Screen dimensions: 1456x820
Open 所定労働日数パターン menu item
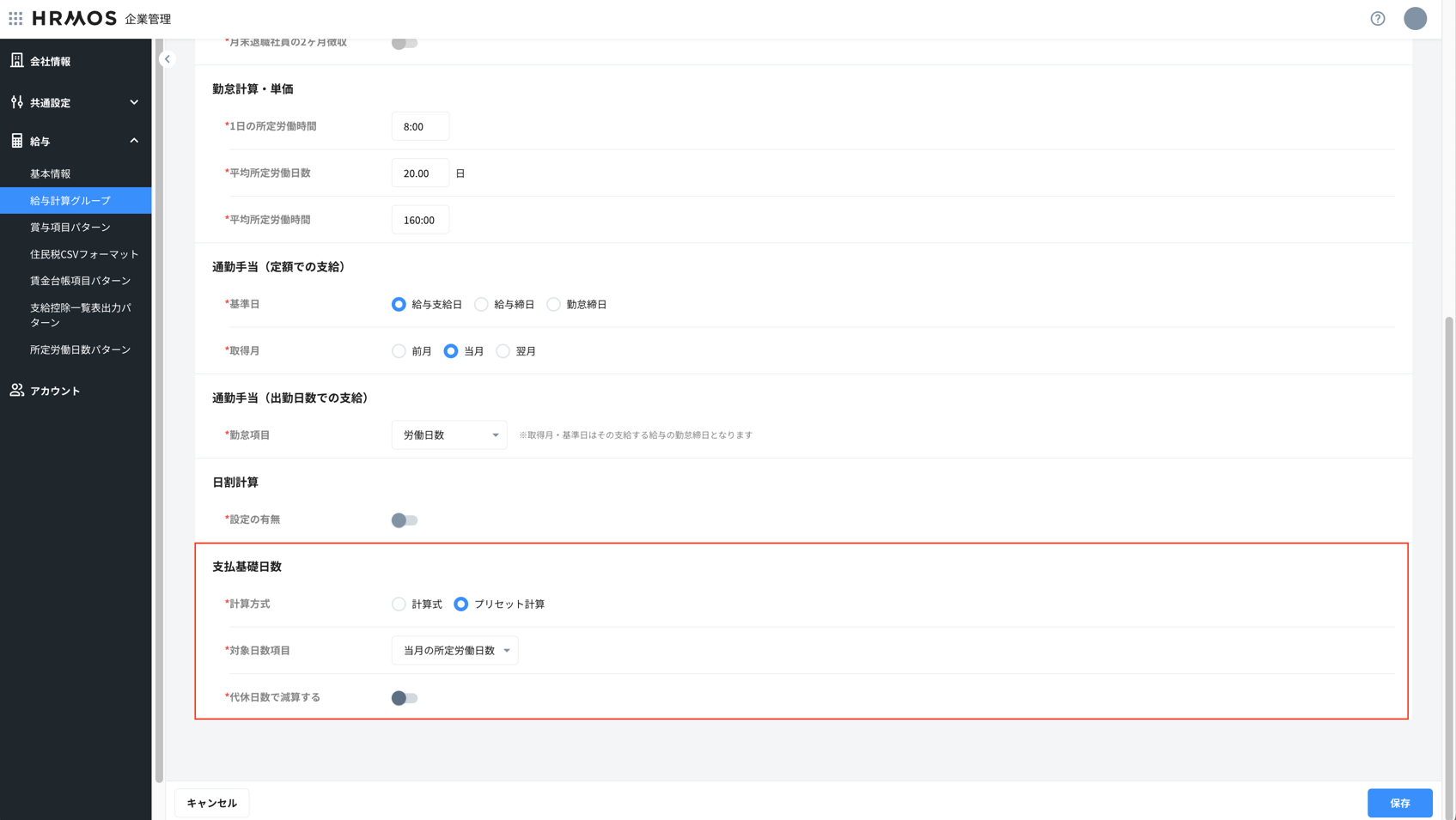80,349
